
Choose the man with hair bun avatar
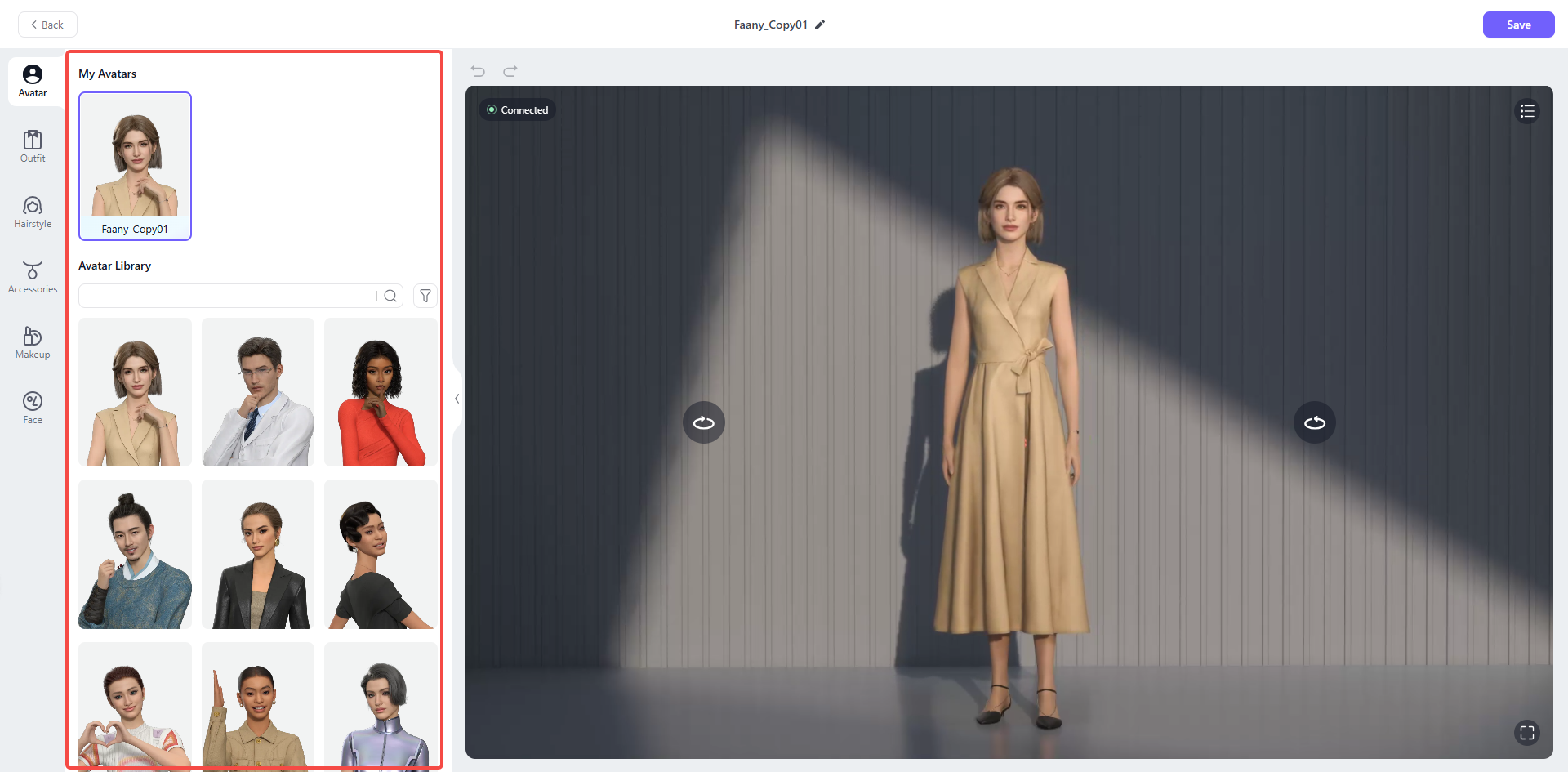pos(135,554)
